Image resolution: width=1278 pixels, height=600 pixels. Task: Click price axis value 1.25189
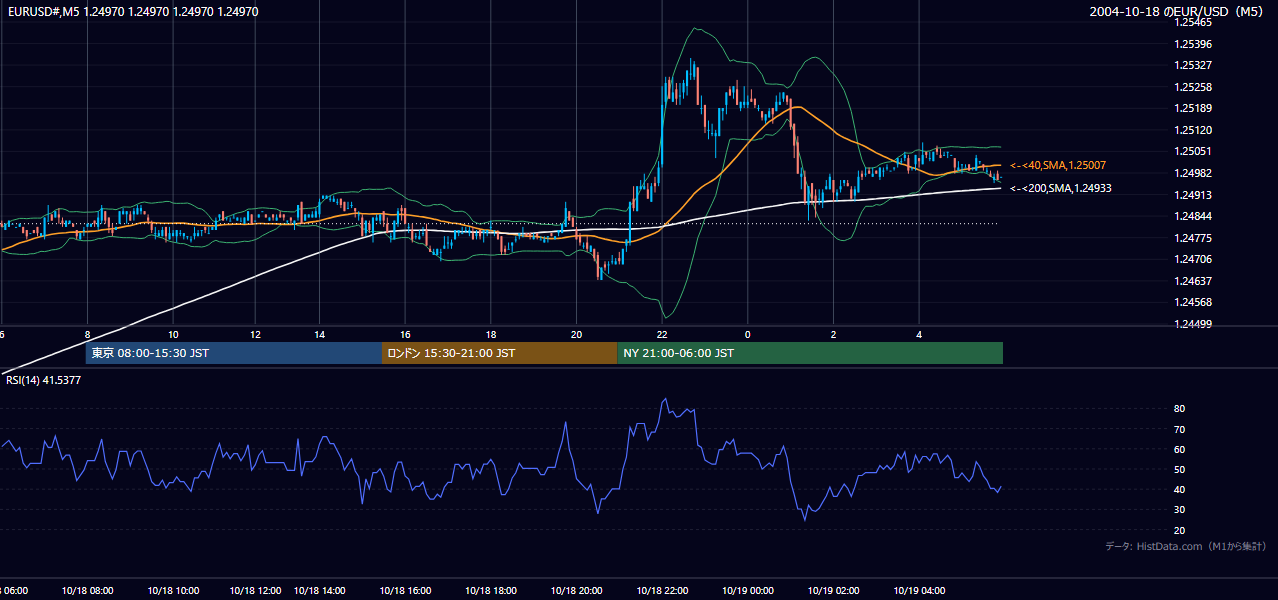(x=1193, y=108)
